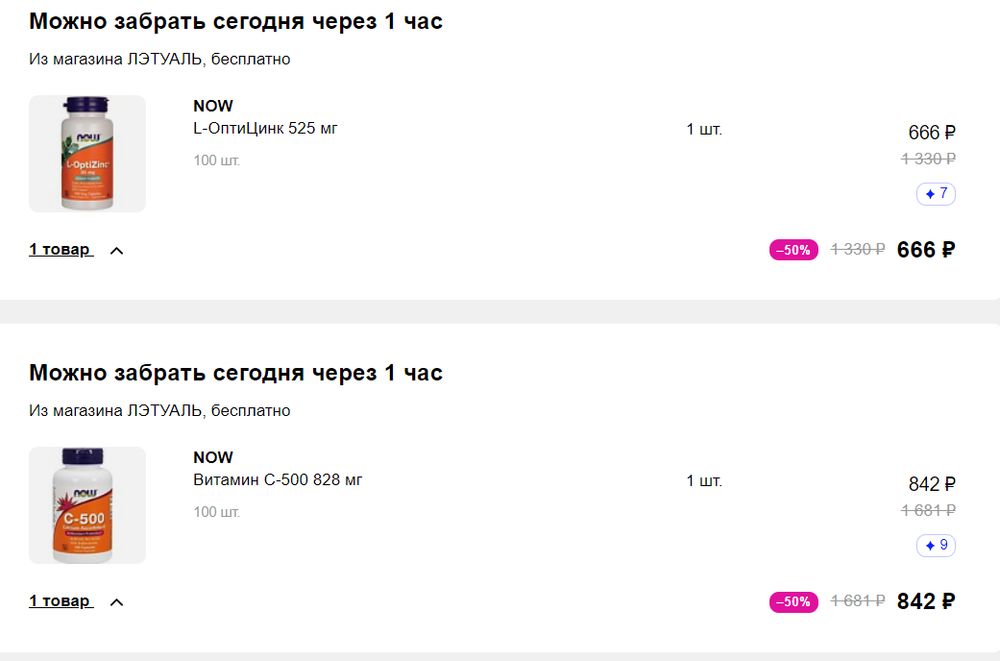Click the -50% discount badge near 842 ₽
This screenshot has width=1000, height=661.
click(794, 602)
